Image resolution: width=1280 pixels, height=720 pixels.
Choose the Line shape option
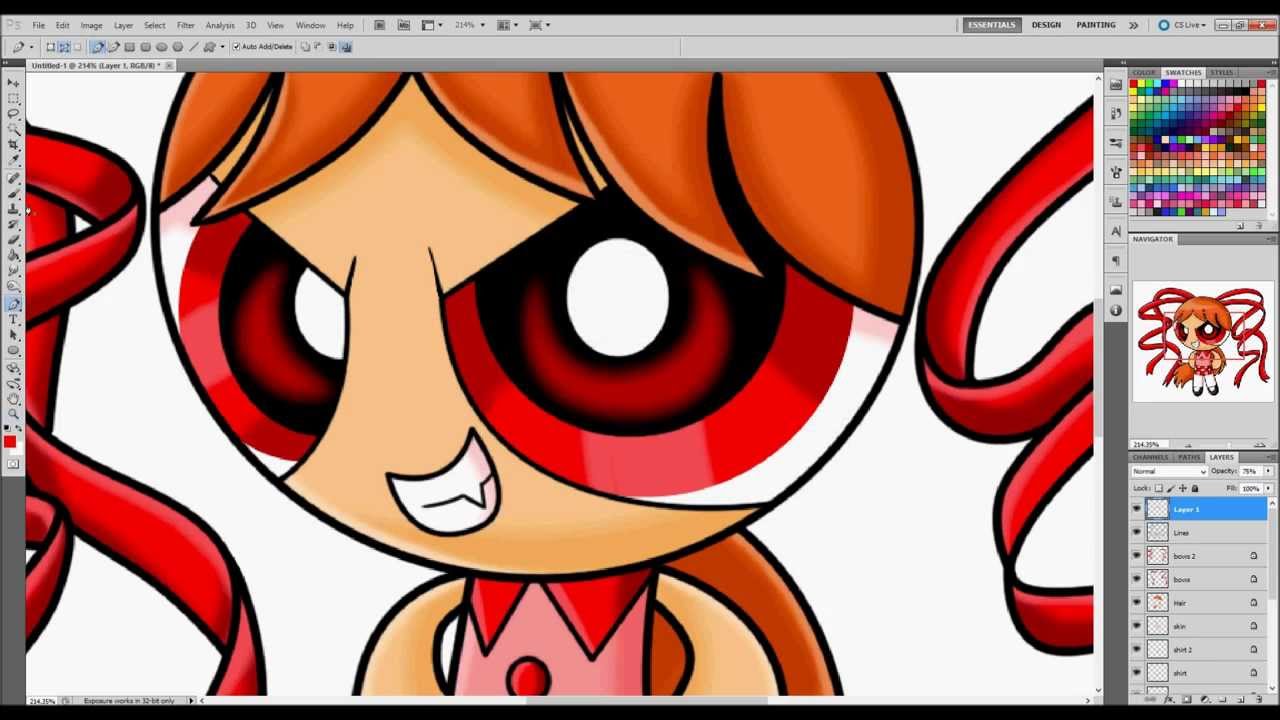pyautogui.click(x=193, y=46)
